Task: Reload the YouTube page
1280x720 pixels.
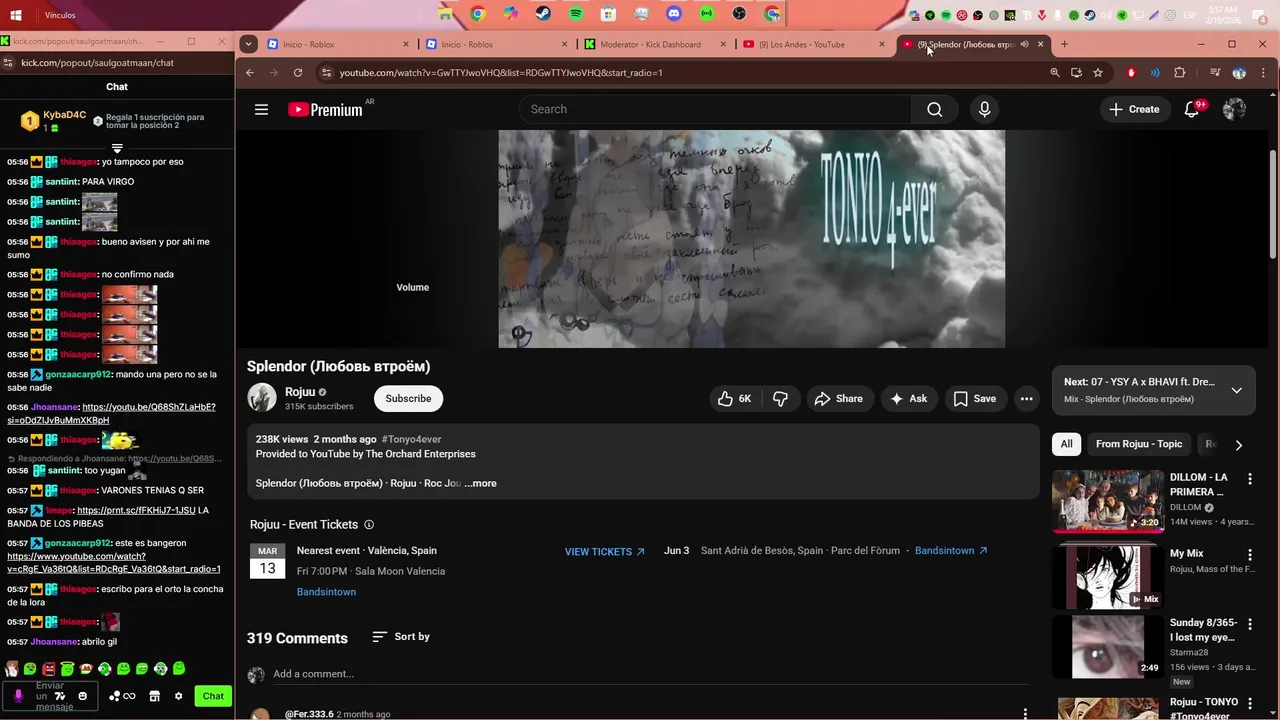Action: tap(298, 72)
